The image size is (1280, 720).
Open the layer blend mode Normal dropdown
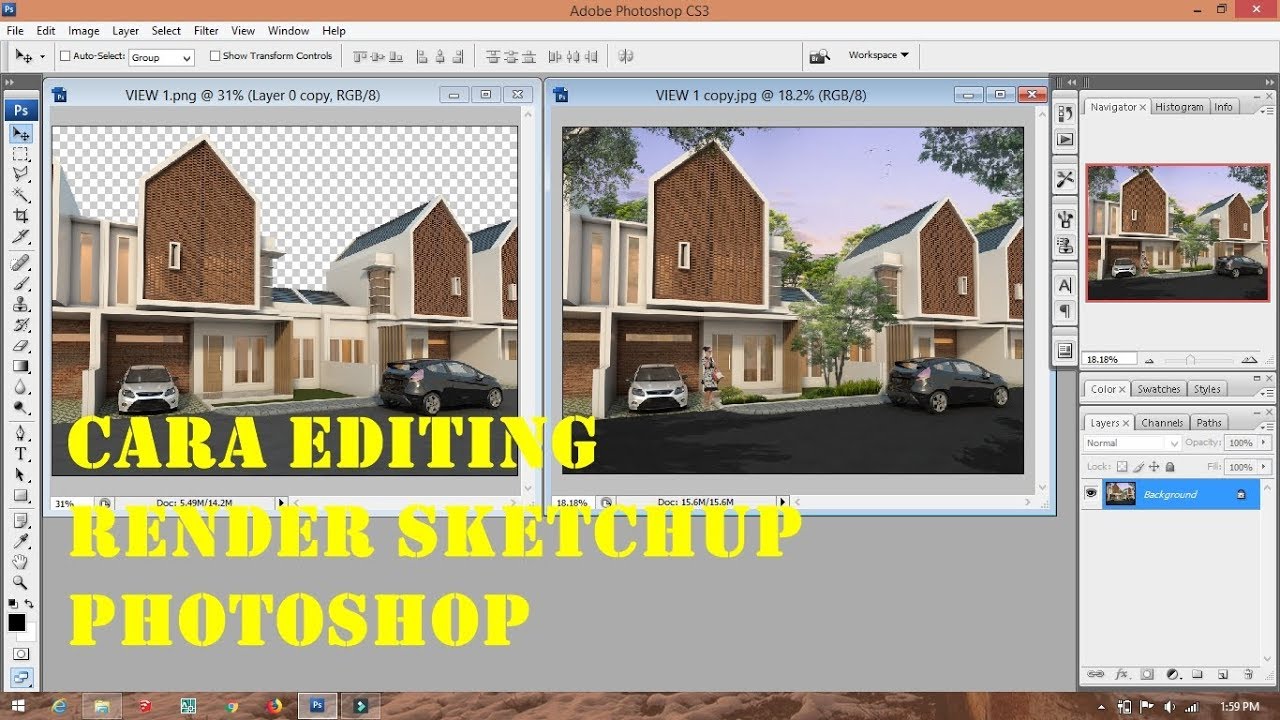(x=1132, y=443)
